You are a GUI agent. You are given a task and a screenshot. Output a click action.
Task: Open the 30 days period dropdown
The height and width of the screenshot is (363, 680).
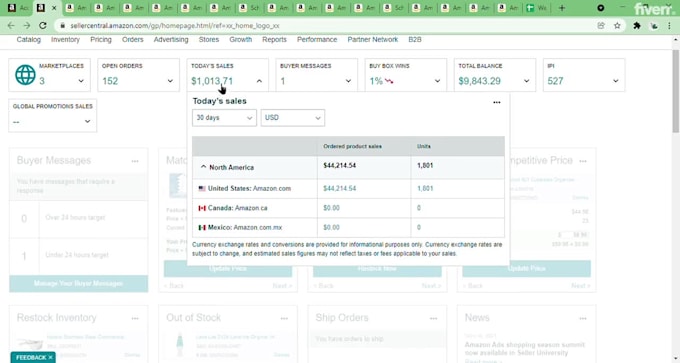click(224, 118)
